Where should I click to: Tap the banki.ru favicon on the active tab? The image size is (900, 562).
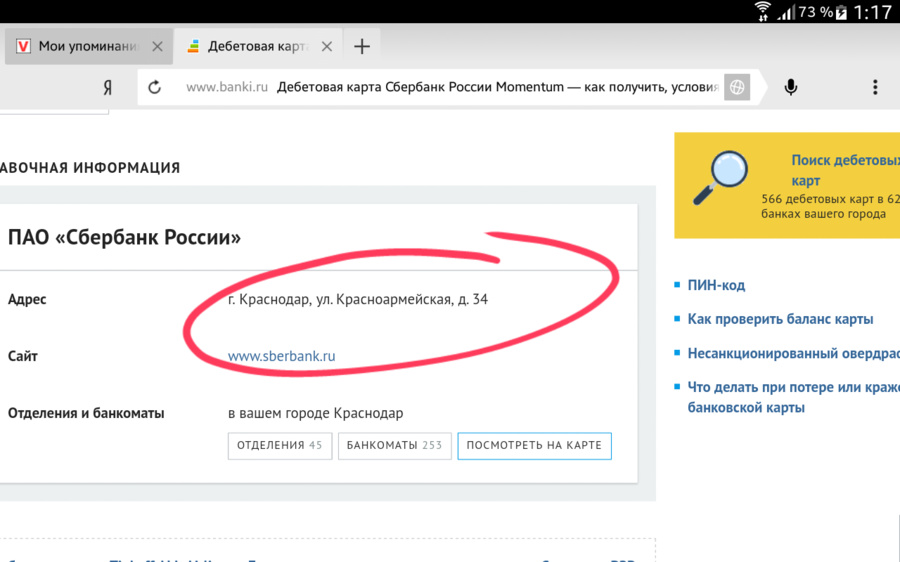[x=193, y=46]
